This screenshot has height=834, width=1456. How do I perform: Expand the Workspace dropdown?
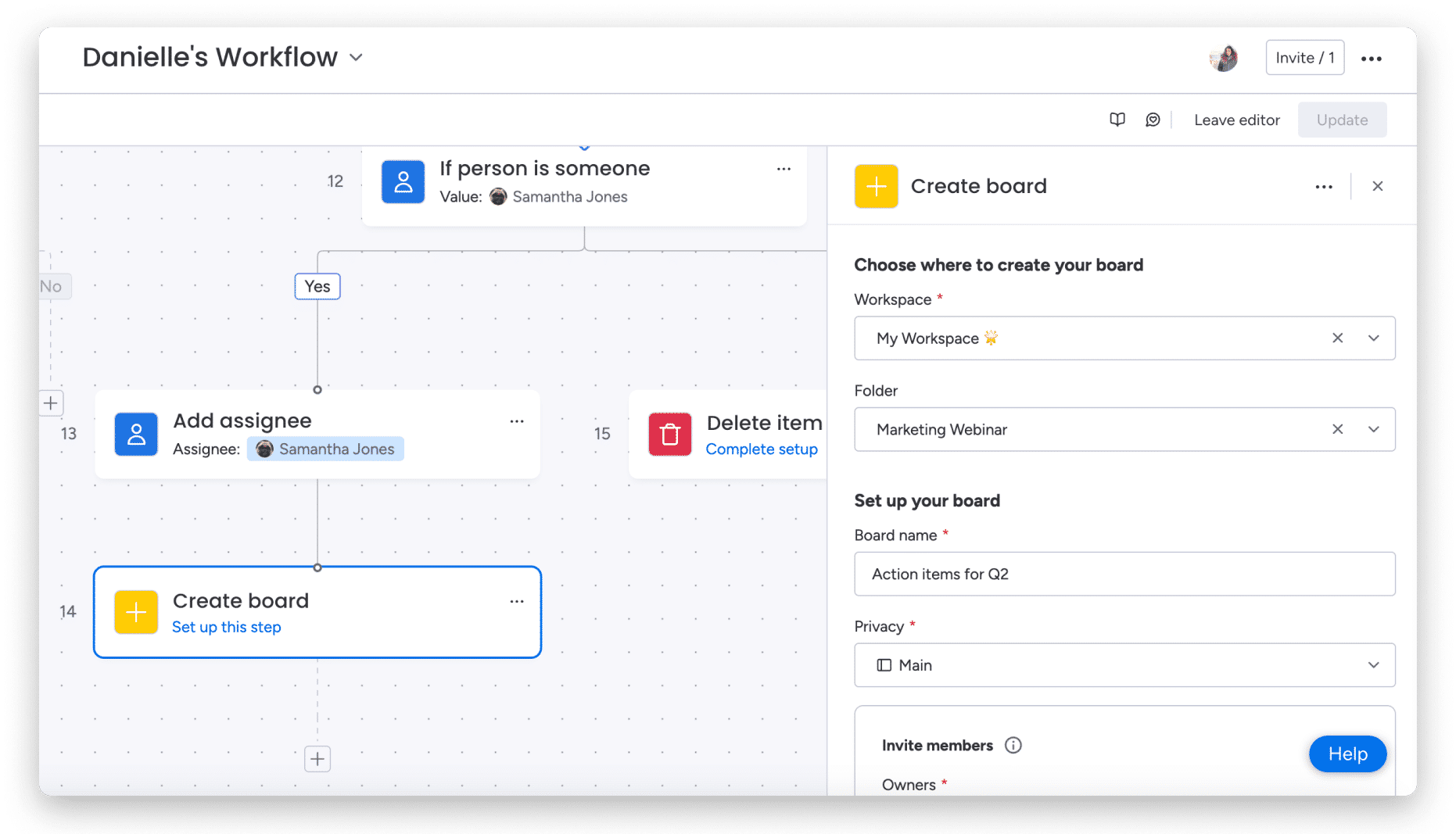point(1374,338)
